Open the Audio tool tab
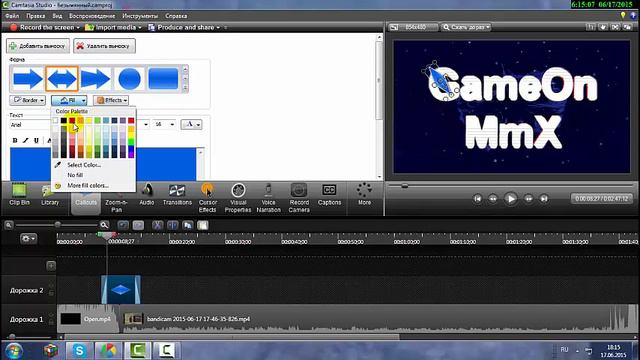The width and height of the screenshot is (640, 360). click(147, 195)
